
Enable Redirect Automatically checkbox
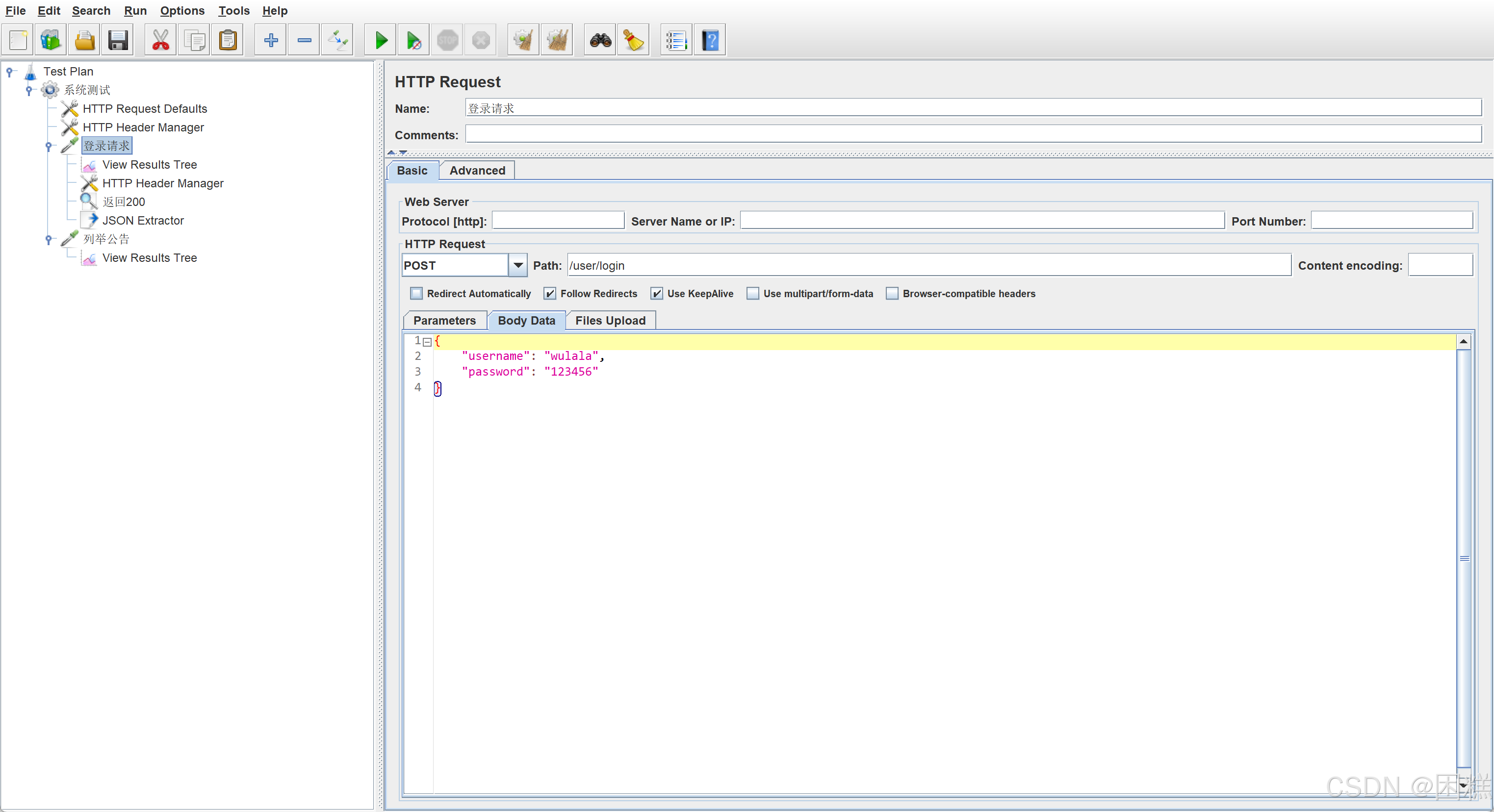tap(416, 294)
